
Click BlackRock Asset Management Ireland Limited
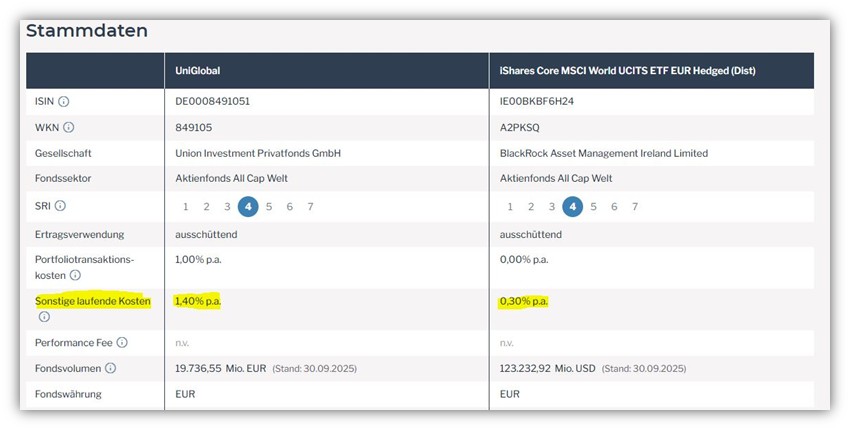coord(604,153)
